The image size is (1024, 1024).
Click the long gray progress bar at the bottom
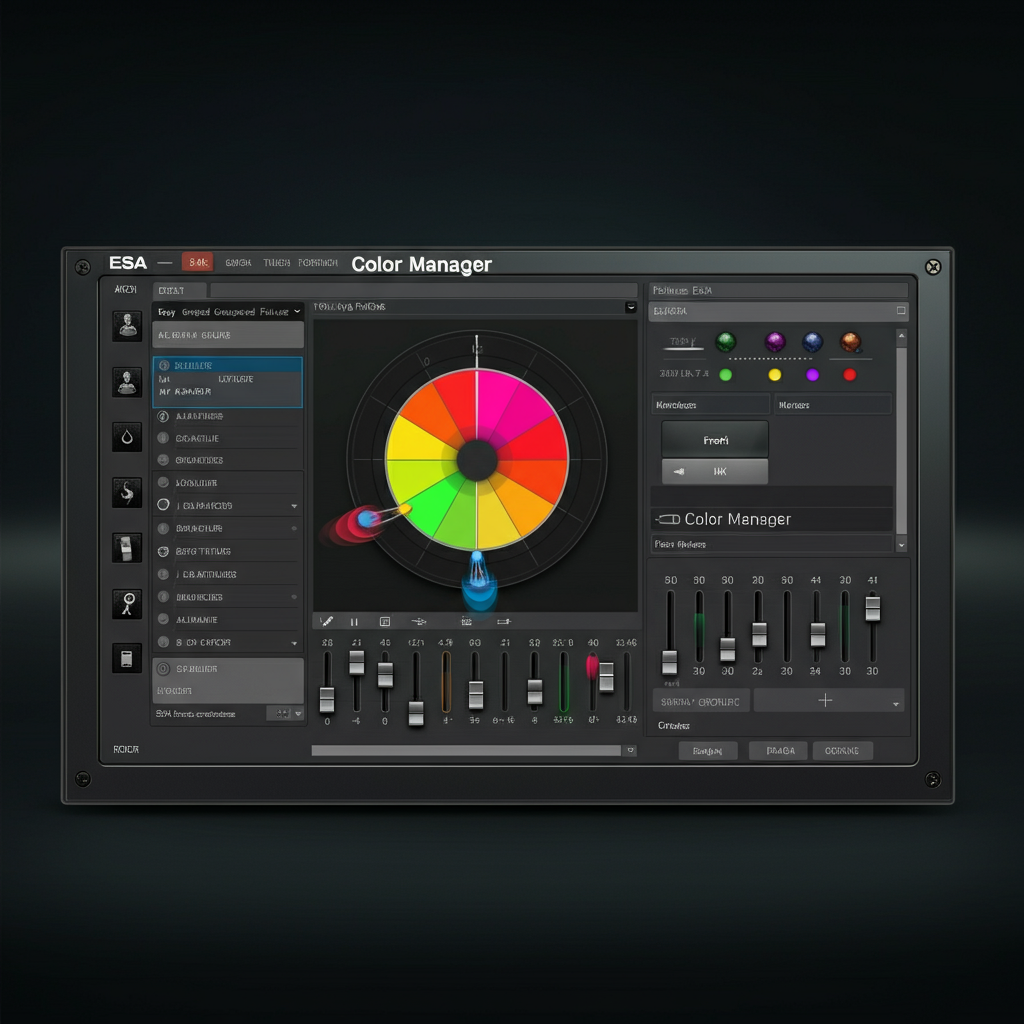(x=466, y=750)
